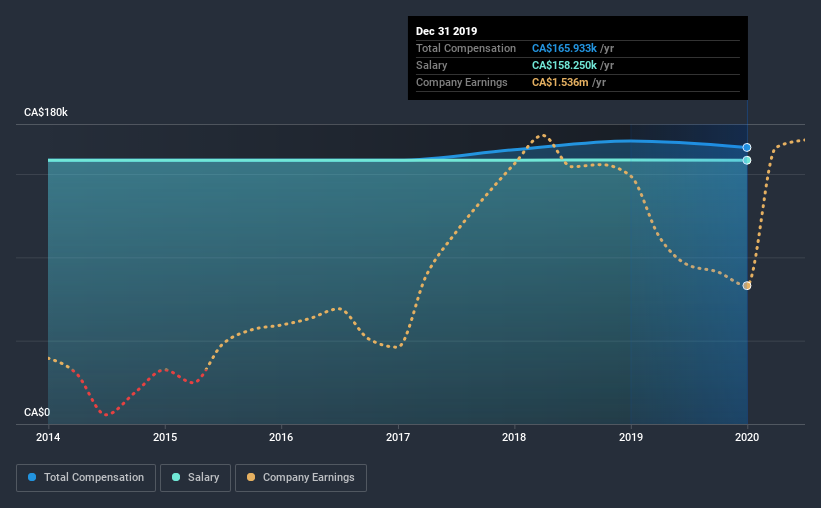The width and height of the screenshot is (821, 508).
Task: Toggle the Salary legend button
Action: [x=195, y=478]
